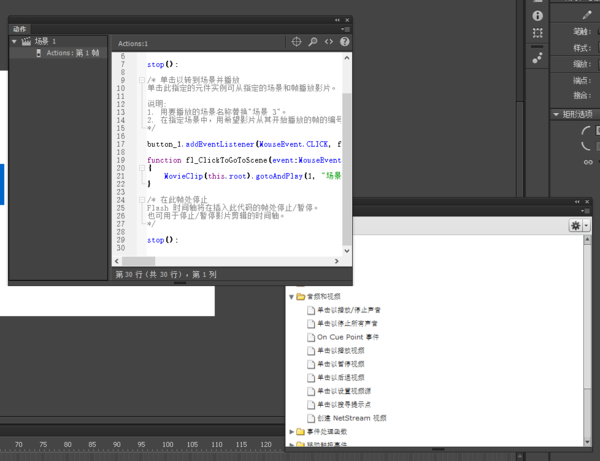
Task: Open the Info panel icon in the dock
Action: click(538, 16)
